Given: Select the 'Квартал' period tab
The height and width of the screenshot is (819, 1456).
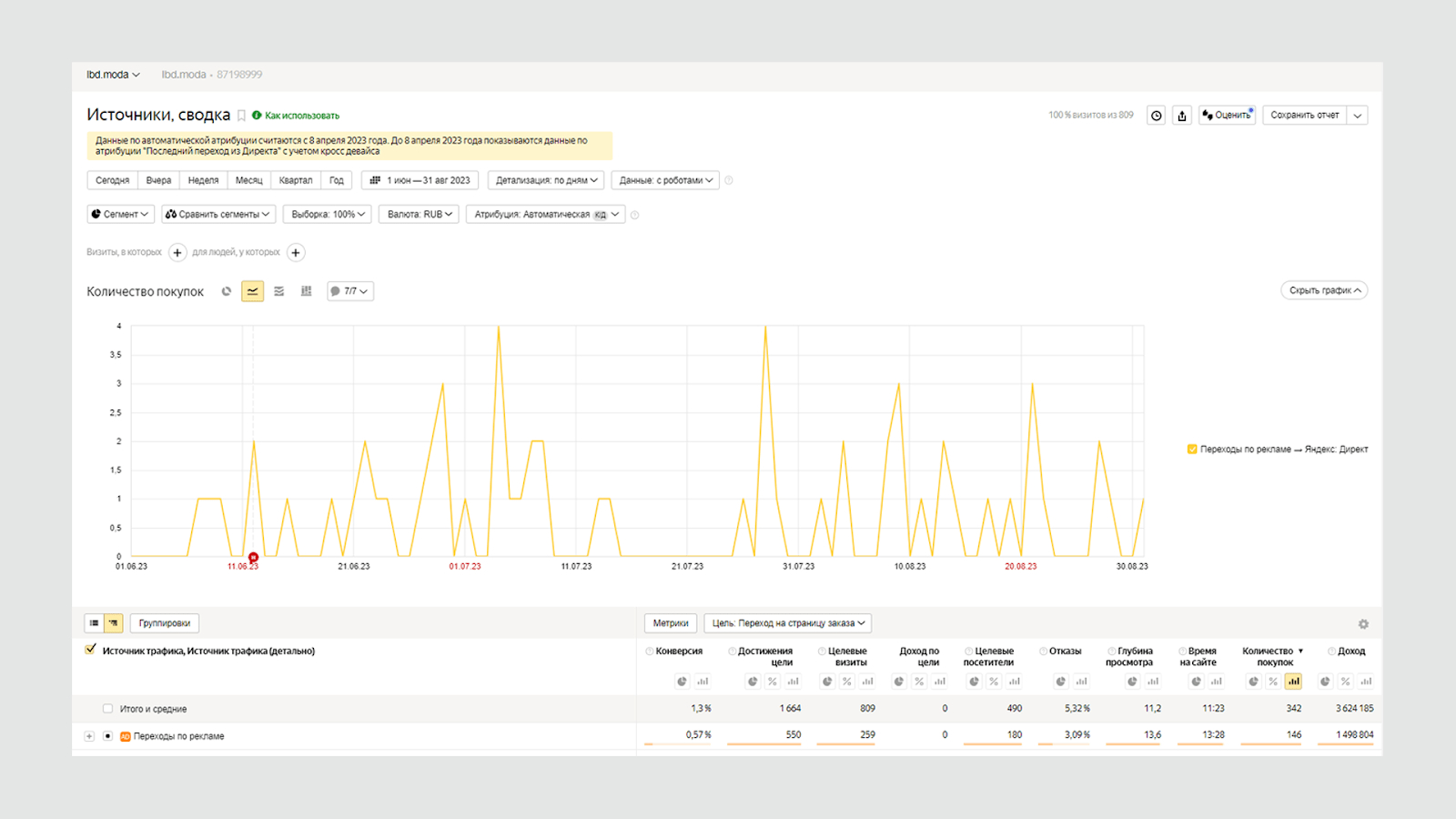Looking at the screenshot, I should (x=295, y=180).
